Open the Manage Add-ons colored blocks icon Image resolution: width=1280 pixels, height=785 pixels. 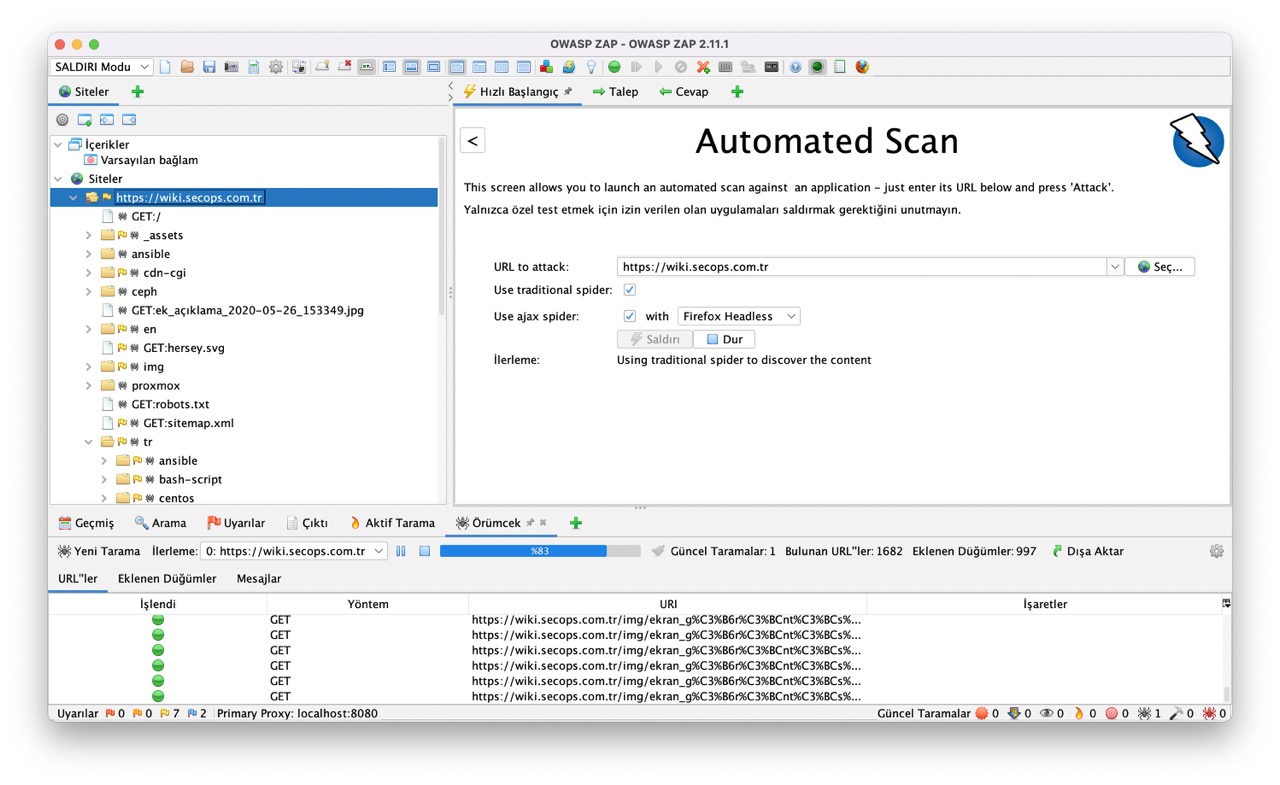pos(546,67)
